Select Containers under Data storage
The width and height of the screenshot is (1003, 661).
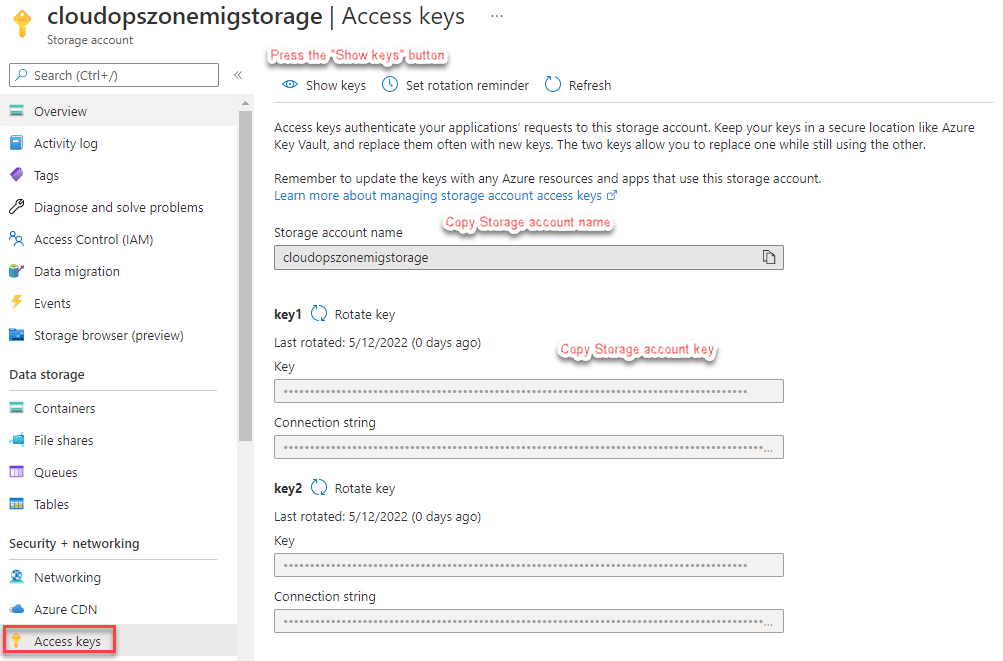click(x=64, y=408)
